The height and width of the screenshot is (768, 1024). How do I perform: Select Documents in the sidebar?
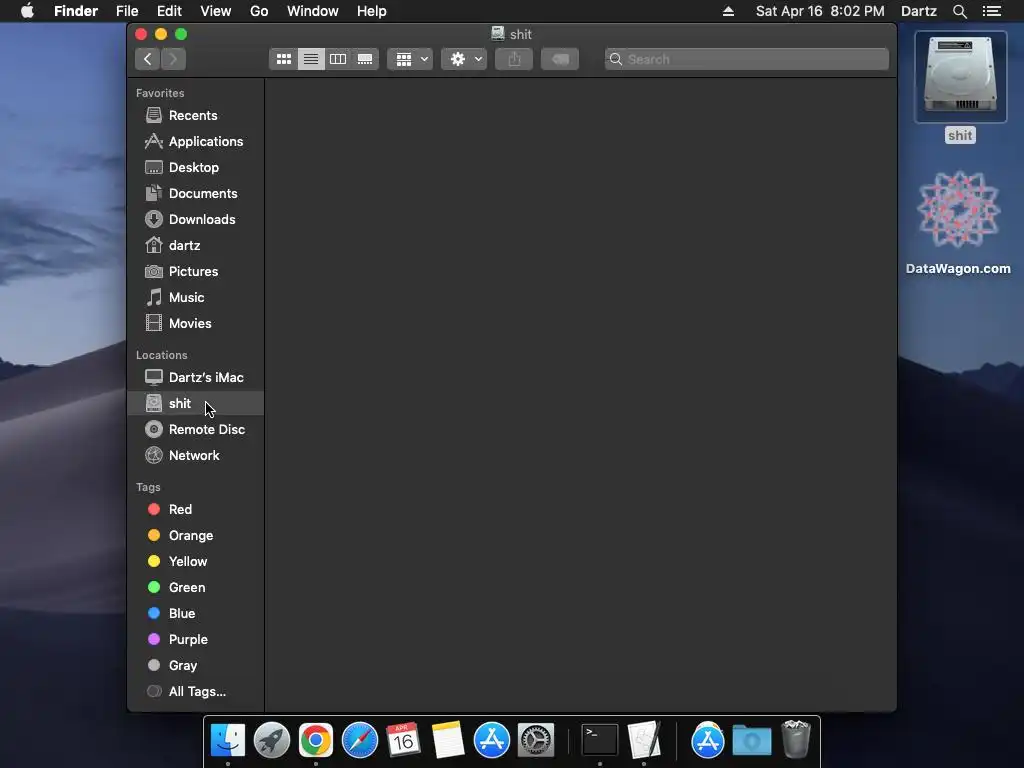pos(196,193)
